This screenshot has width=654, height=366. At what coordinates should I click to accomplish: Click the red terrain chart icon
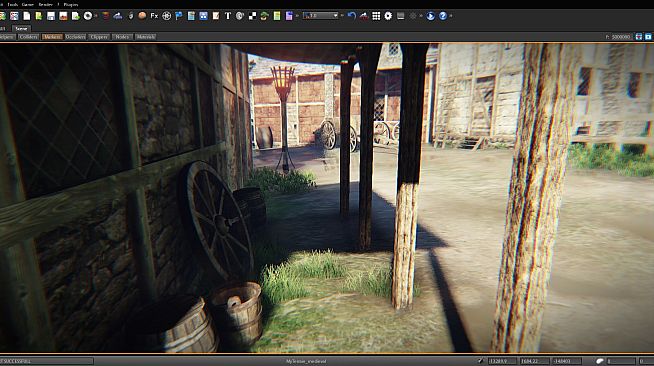[364, 16]
